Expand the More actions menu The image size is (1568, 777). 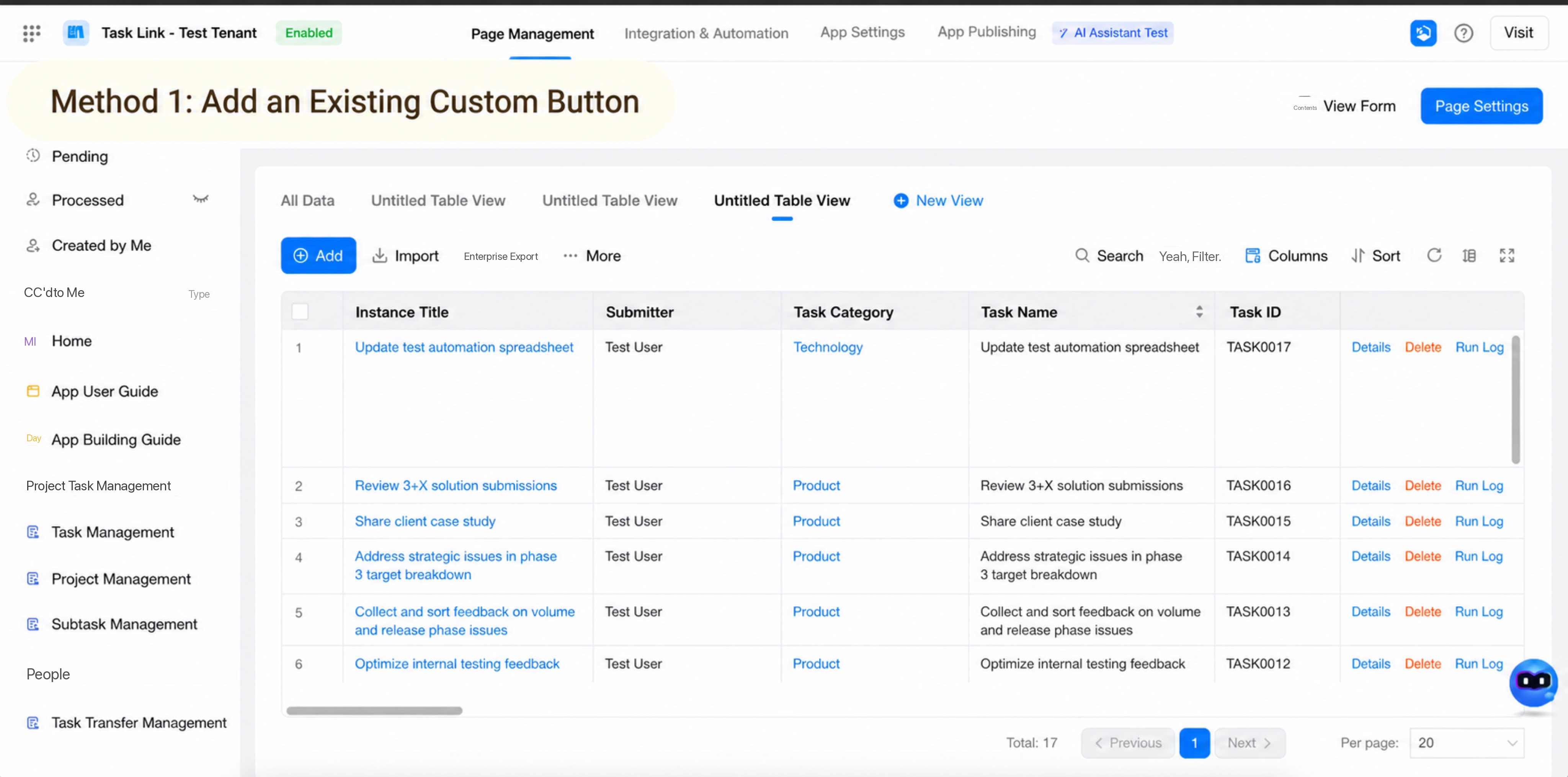tap(592, 256)
